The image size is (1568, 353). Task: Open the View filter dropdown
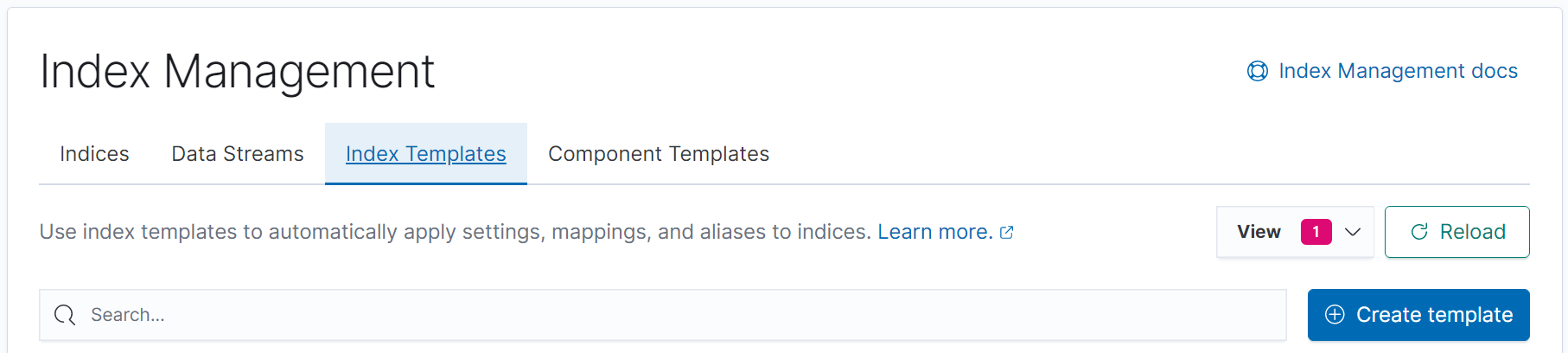point(1294,232)
